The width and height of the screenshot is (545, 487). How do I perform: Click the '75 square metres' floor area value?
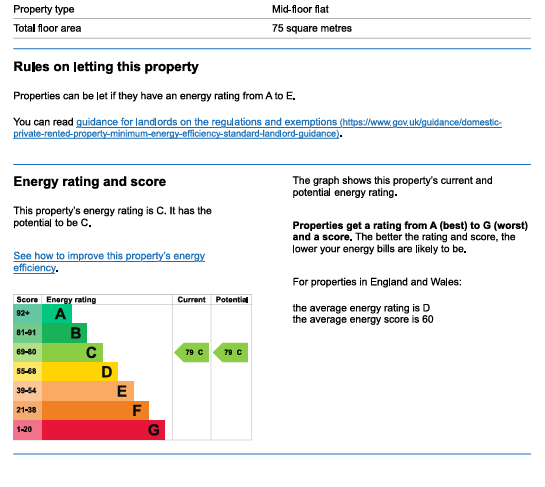pos(312,28)
